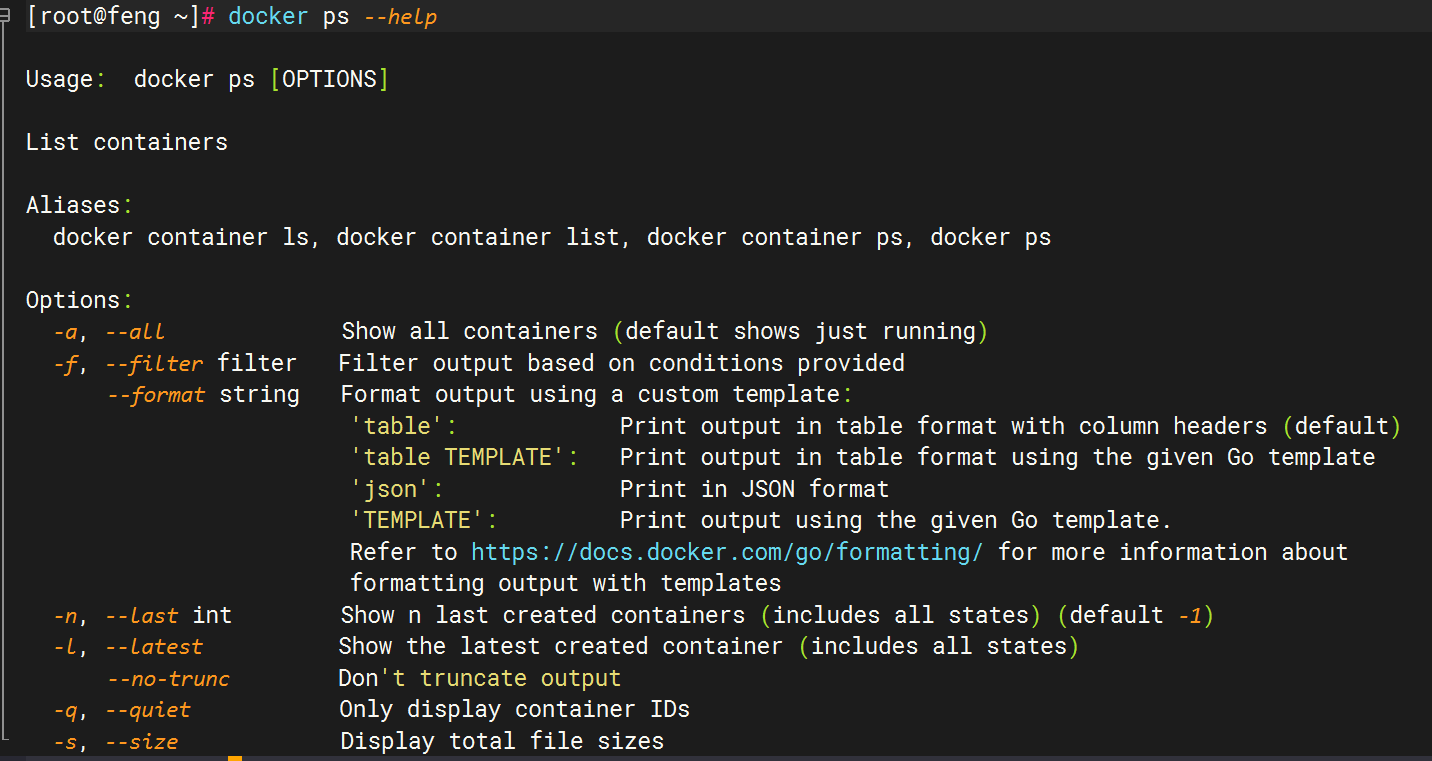Click the 'docker container ps' alias

click(x=775, y=237)
